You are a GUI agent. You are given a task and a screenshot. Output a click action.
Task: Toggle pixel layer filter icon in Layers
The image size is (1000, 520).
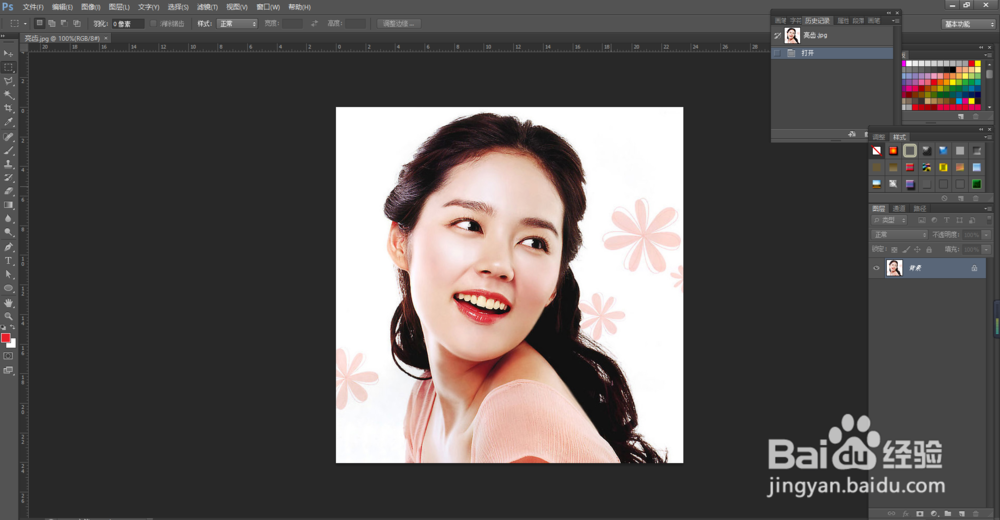coord(922,220)
